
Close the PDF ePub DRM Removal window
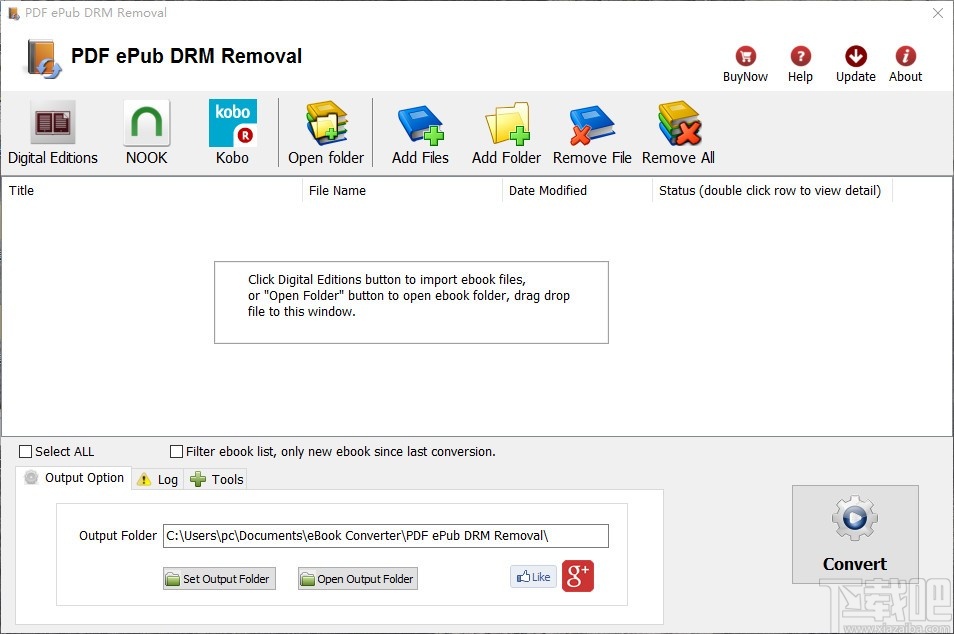[938, 13]
